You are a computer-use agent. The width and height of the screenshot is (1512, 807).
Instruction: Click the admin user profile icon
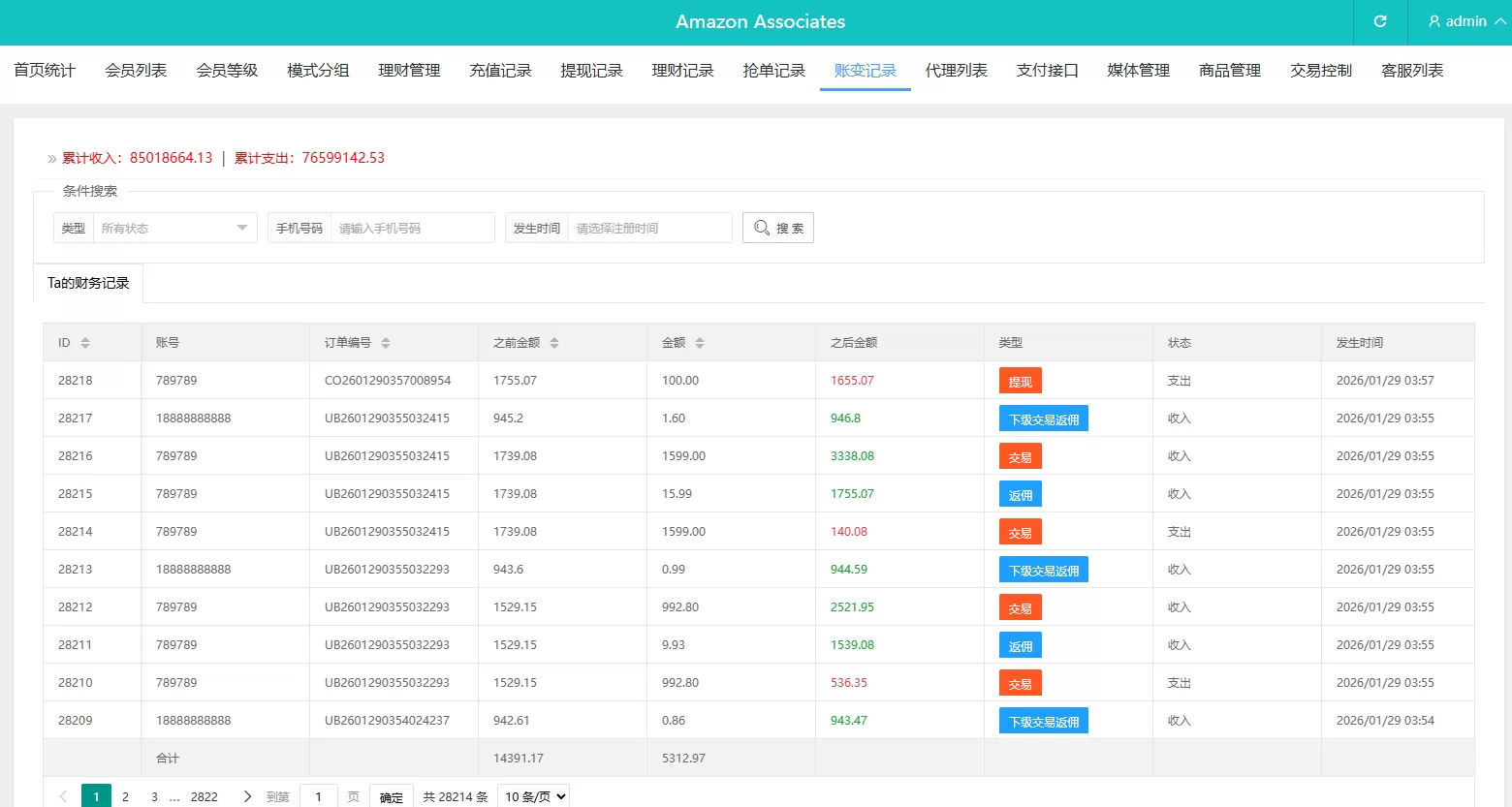[x=1433, y=21]
